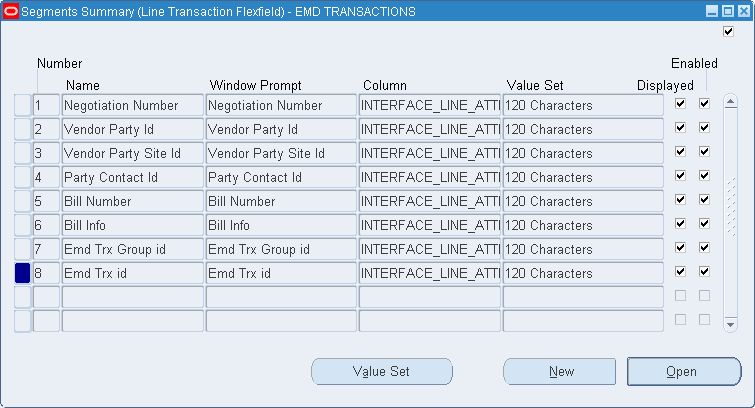Click Column field for Party Contact Id
The image size is (755, 408).
click(x=429, y=177)
